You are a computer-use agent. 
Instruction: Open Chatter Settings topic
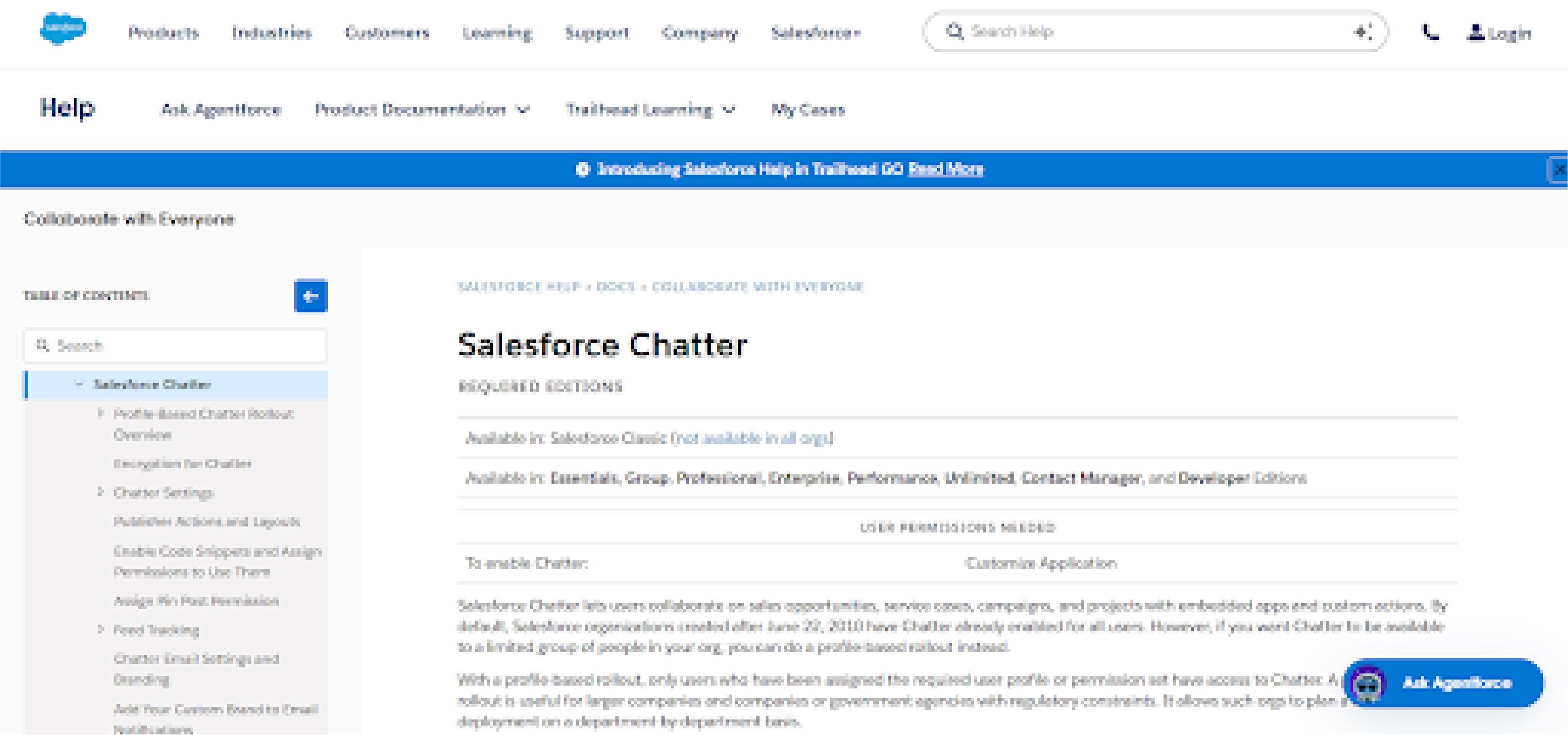coord(163,492)
